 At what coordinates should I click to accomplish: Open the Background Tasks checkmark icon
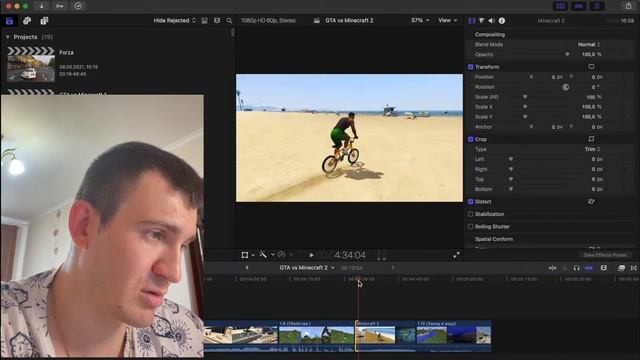(x=78, y=6)
